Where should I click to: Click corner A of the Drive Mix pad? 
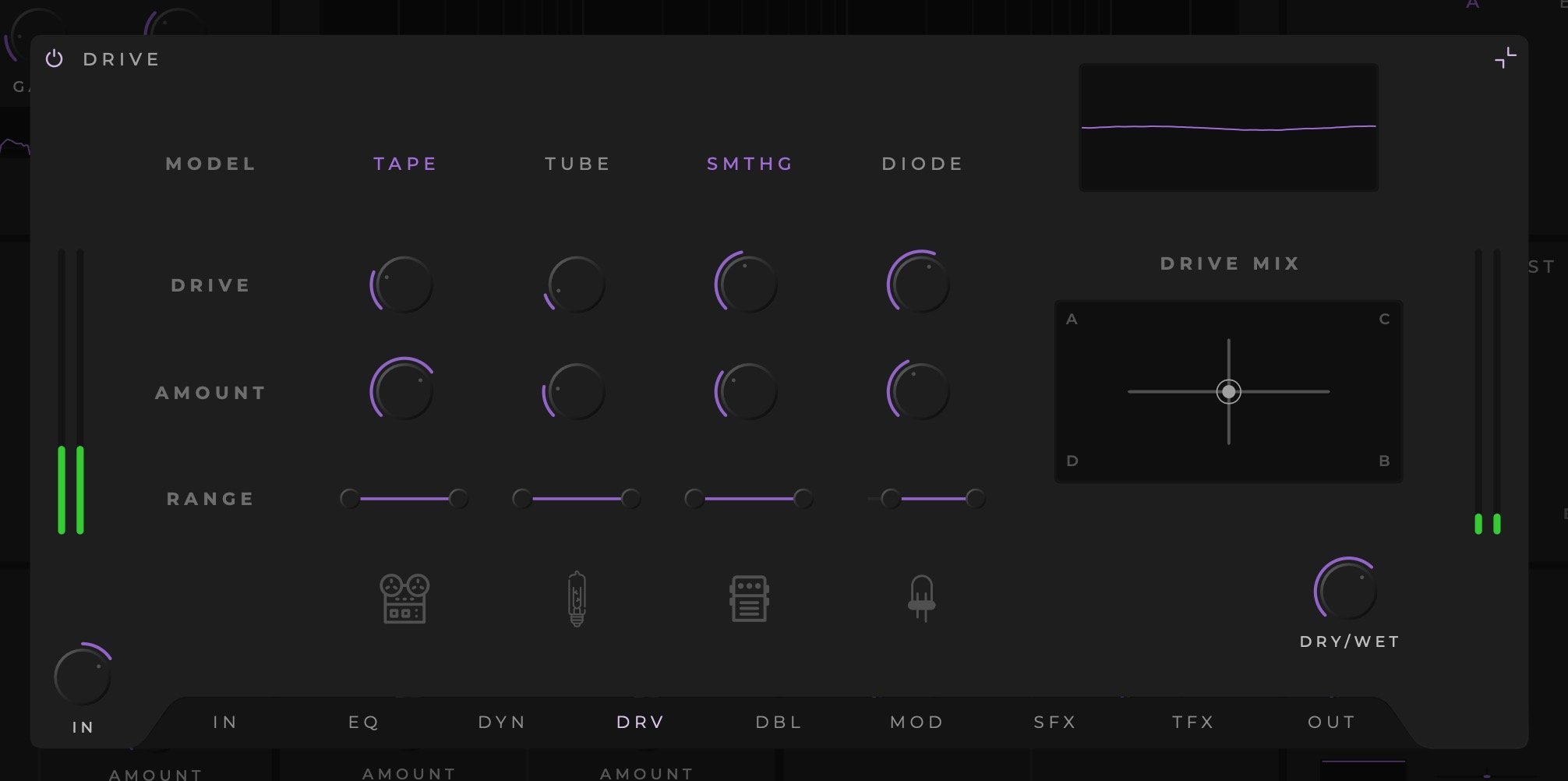click(x=1072, y=319)
